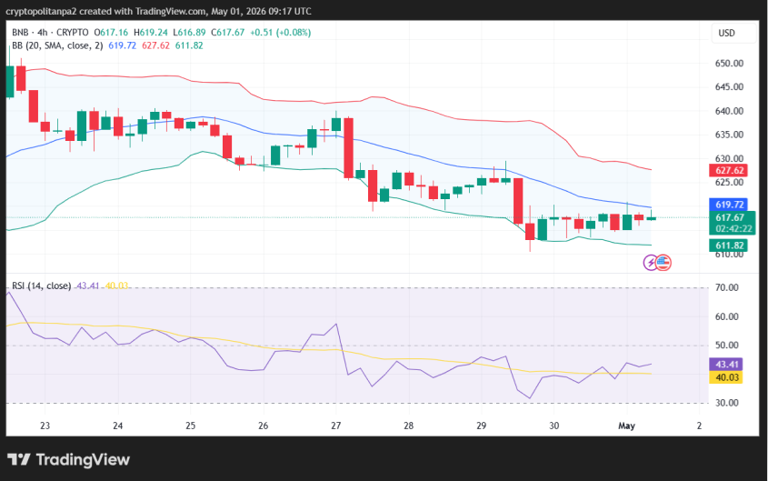Click the 02:42:22 candle countdown timer
The image size is (768, 481).
point(733,229)
